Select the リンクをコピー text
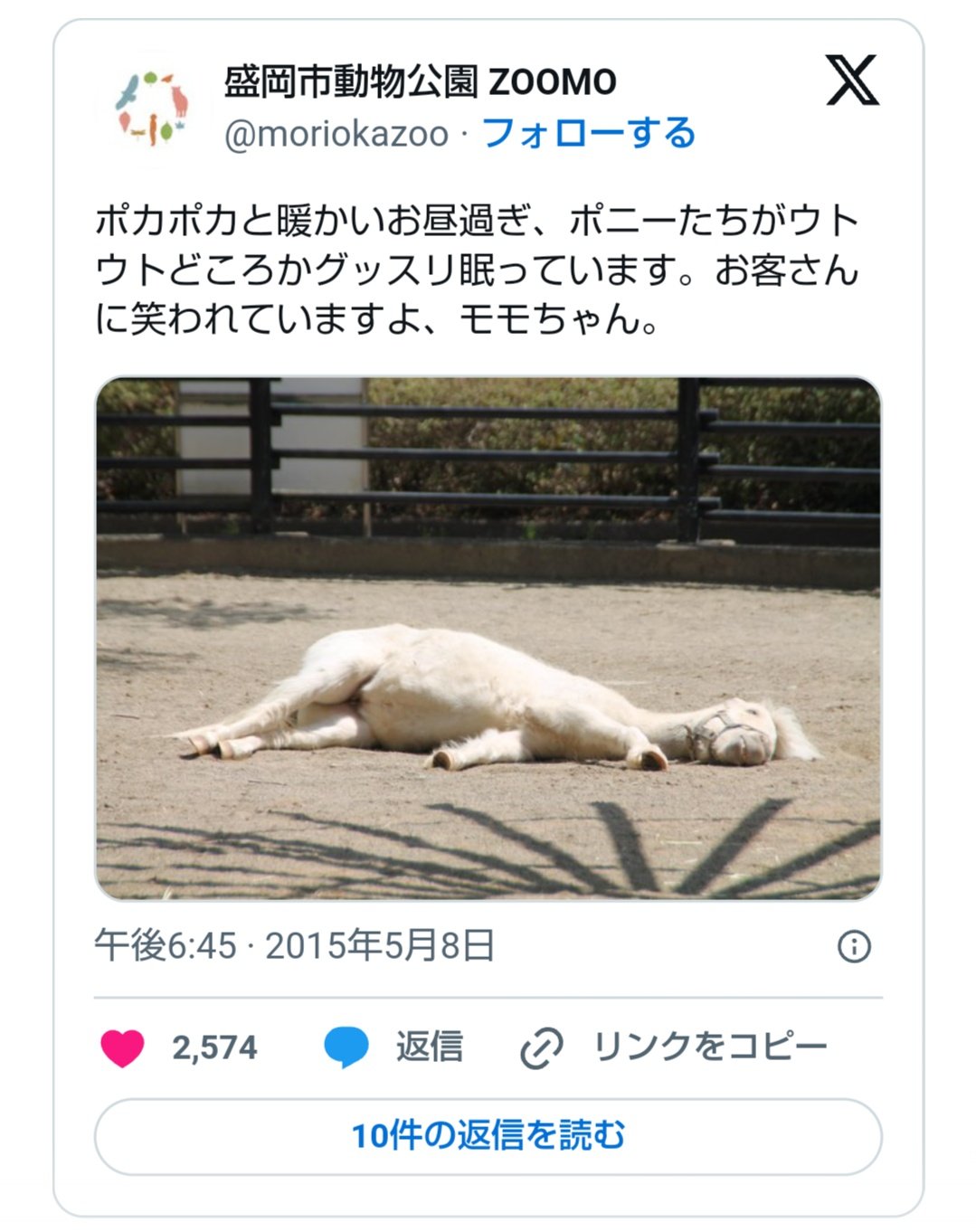Screen dimensions: 976x1232 [x=710, y=1047]
